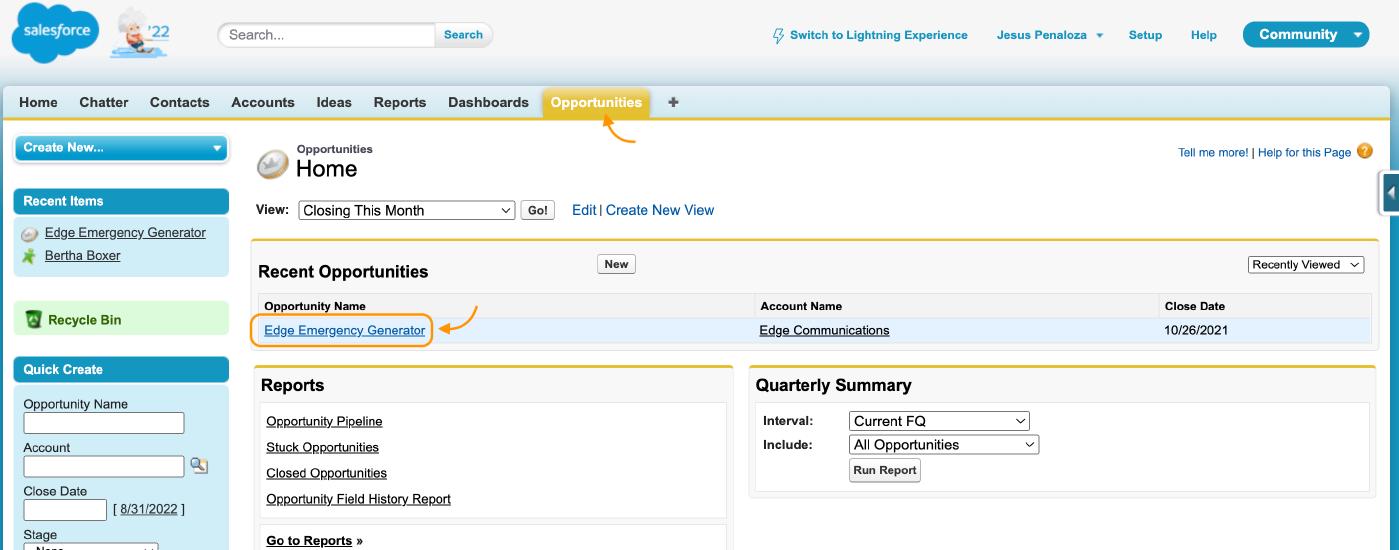Expand the collapsed right sidebar arrow
The image size is (1399, 550).
(1390, 193)
